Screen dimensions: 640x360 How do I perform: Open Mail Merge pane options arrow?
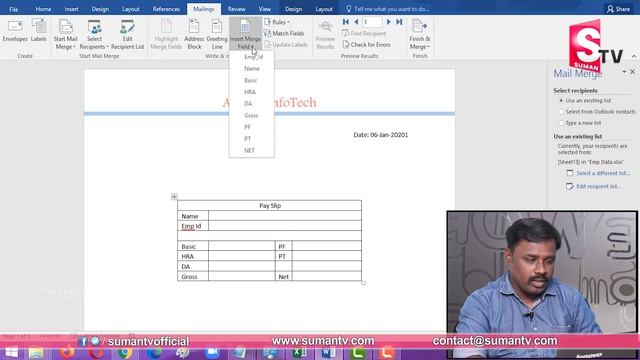click(x=624, y=72)
